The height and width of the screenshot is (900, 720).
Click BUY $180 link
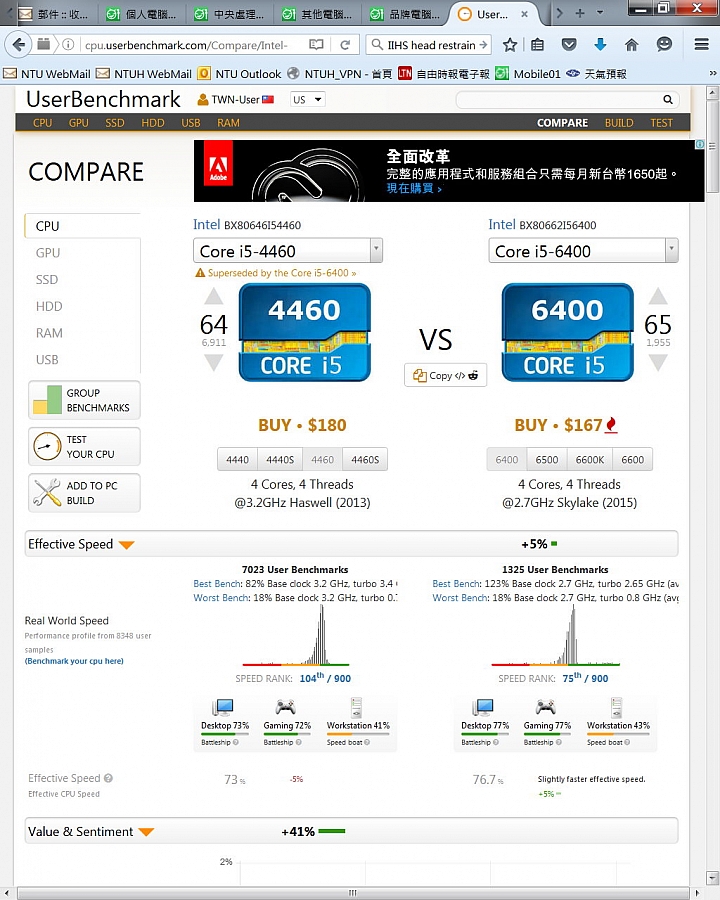coord(302,425)
